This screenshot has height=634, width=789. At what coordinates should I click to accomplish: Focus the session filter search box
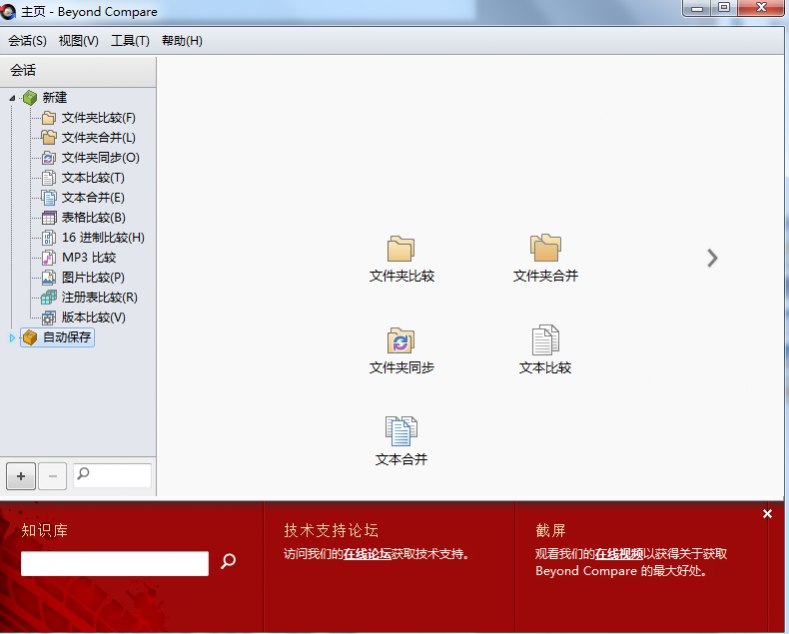pos(112,476)
